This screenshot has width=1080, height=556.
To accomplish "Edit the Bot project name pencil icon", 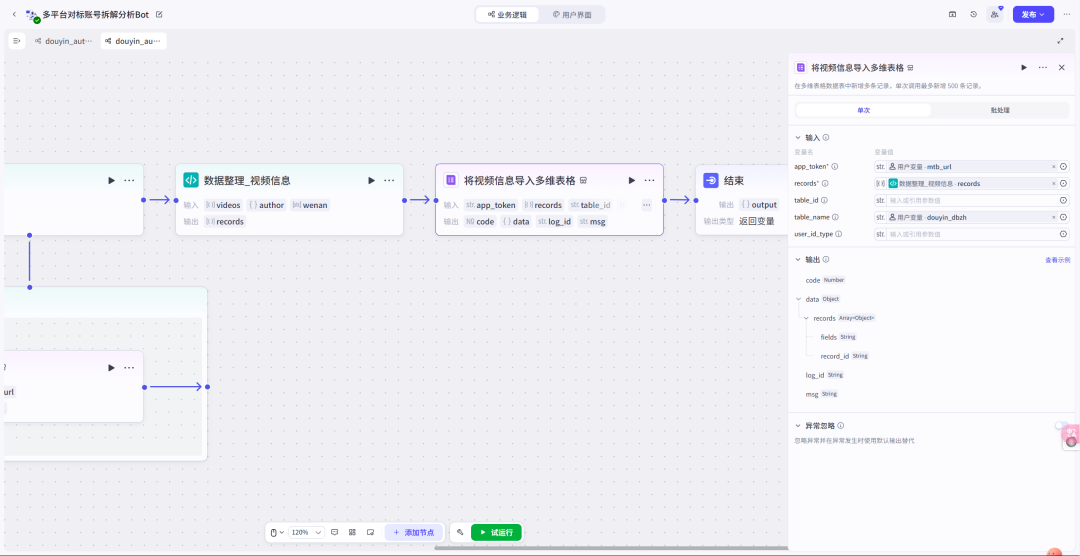I will pyautogui.click(x=160, y=14).
